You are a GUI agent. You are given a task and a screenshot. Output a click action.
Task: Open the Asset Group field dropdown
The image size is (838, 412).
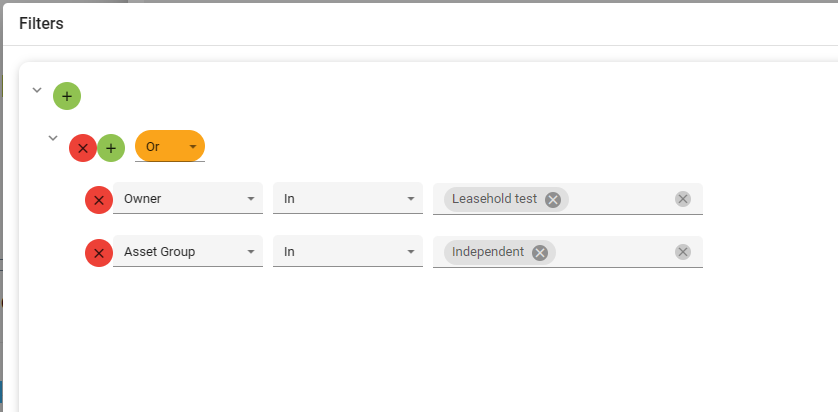188,252
